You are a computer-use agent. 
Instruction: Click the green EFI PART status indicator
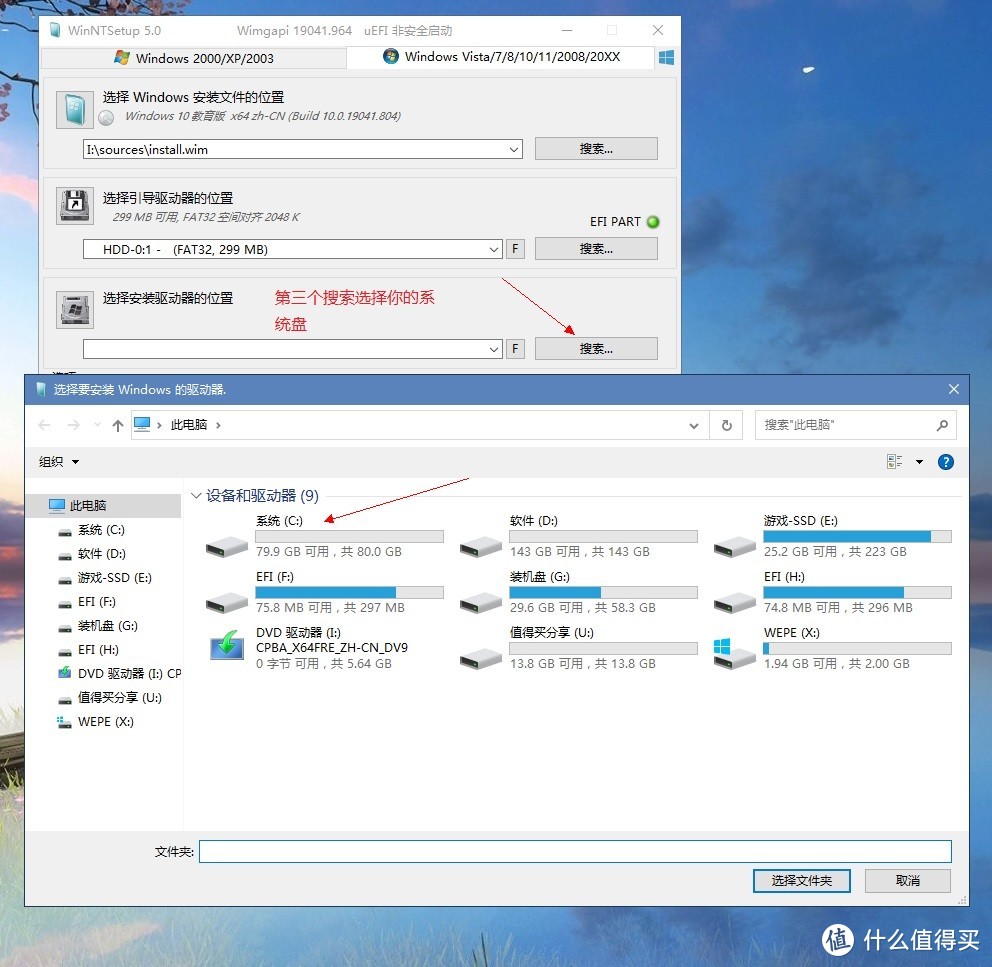[653, 222]
